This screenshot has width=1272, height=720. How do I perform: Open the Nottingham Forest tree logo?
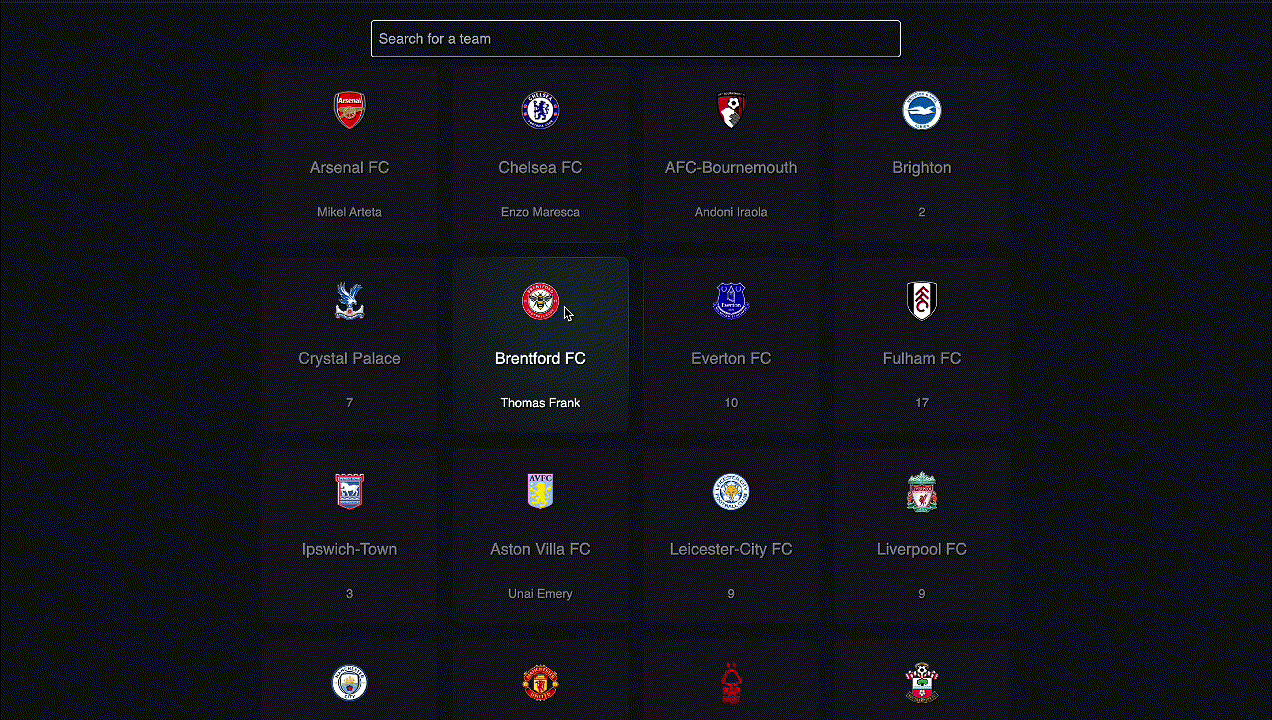pyautogui.click(x=731, y=683)
